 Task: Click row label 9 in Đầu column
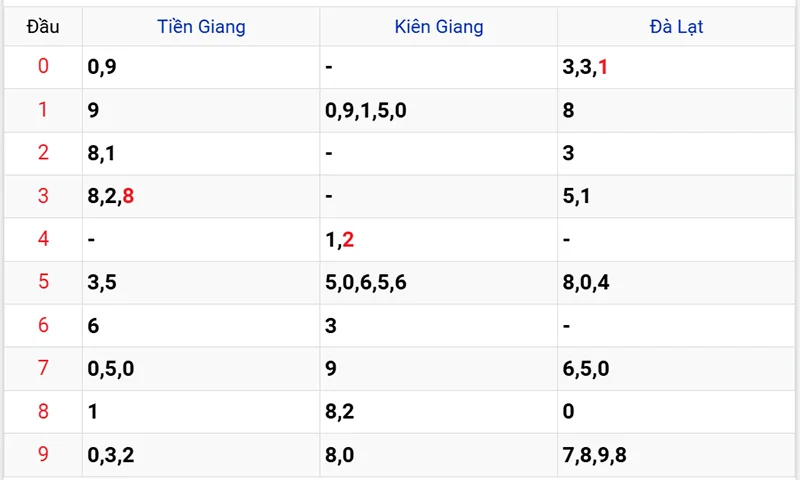[43, 454]
